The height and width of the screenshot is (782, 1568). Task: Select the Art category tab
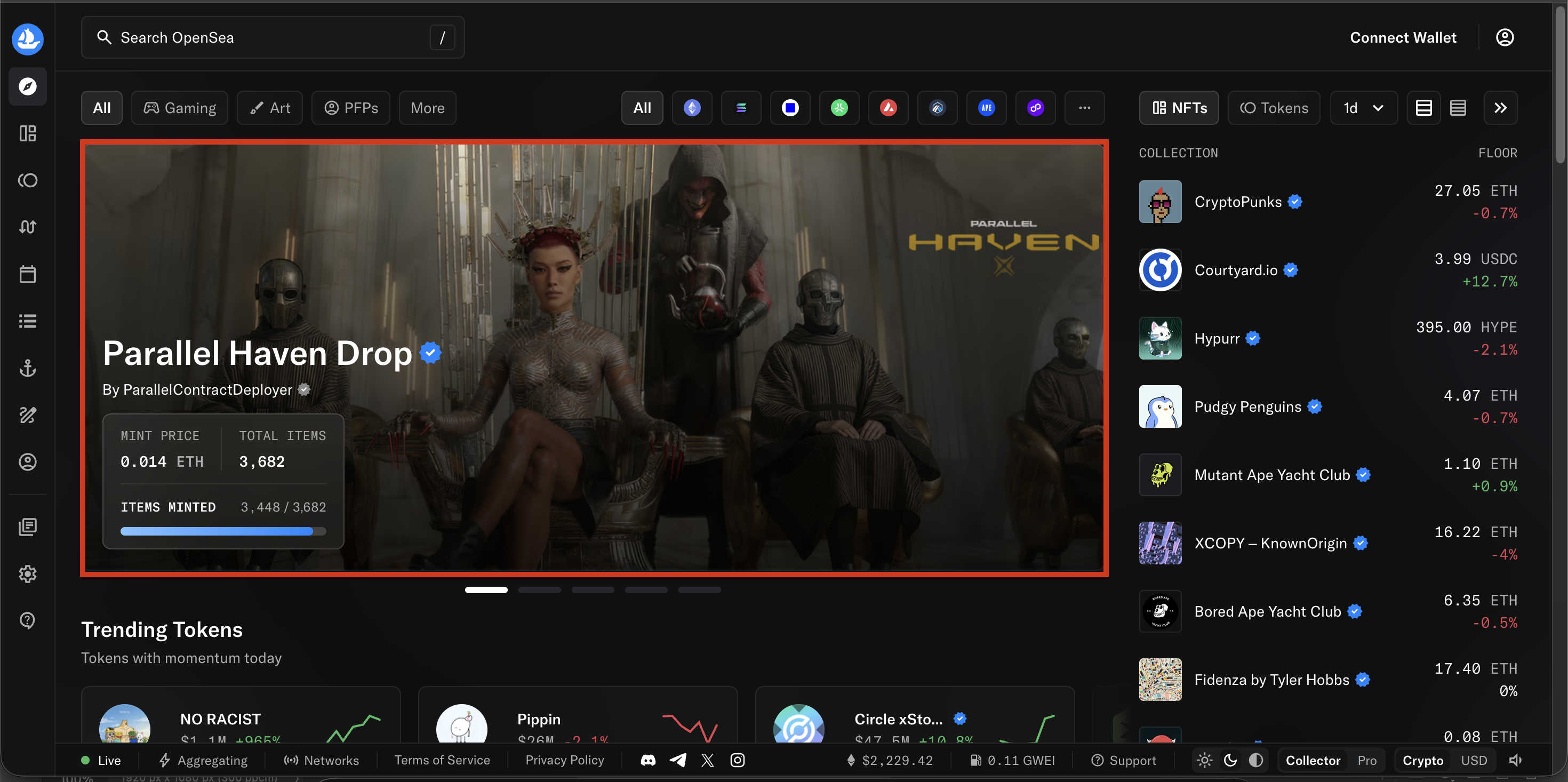pos(270,108)
